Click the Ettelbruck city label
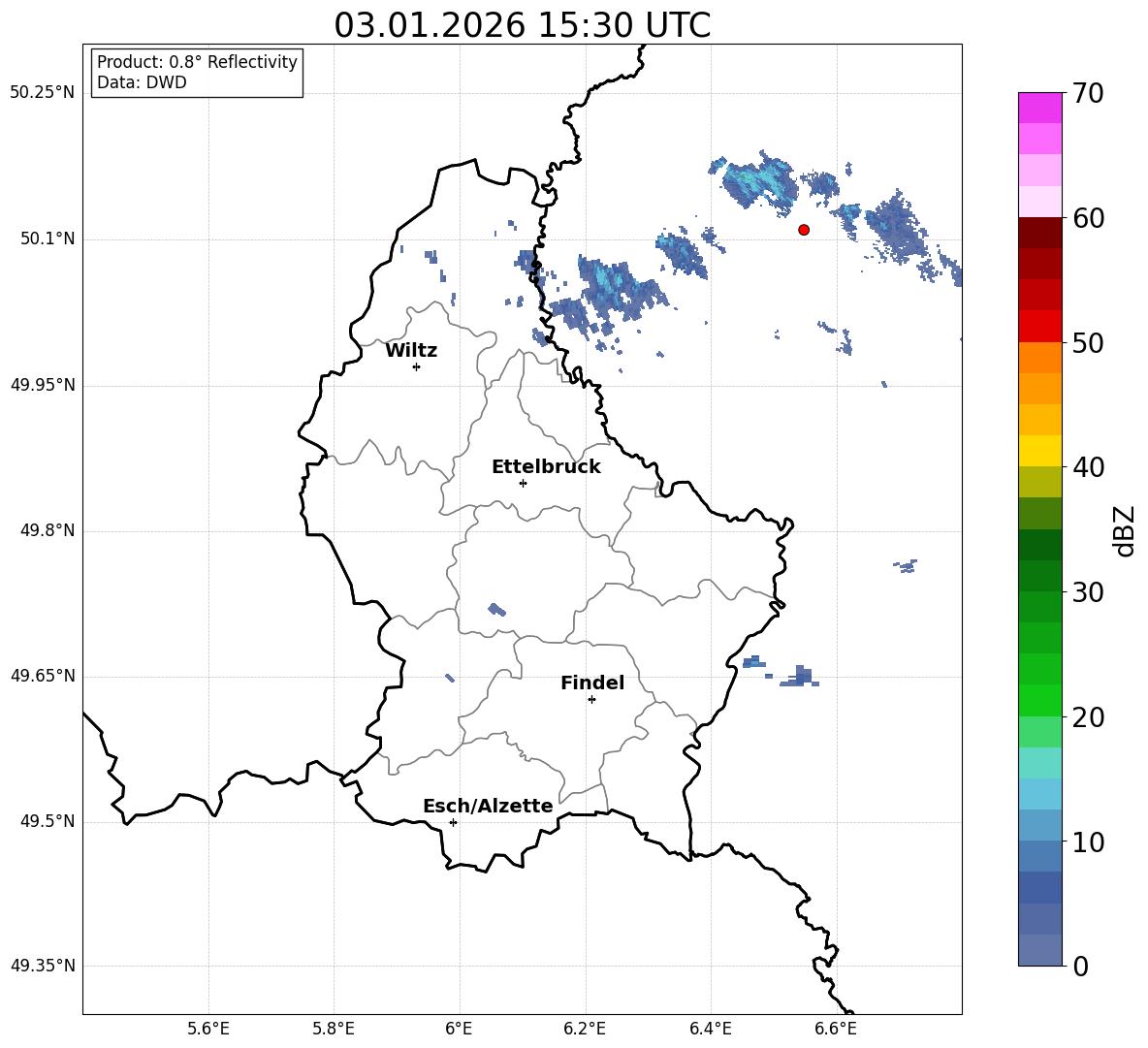The width and height of the screenshot is (1148, 1048). tap(546, 467)
